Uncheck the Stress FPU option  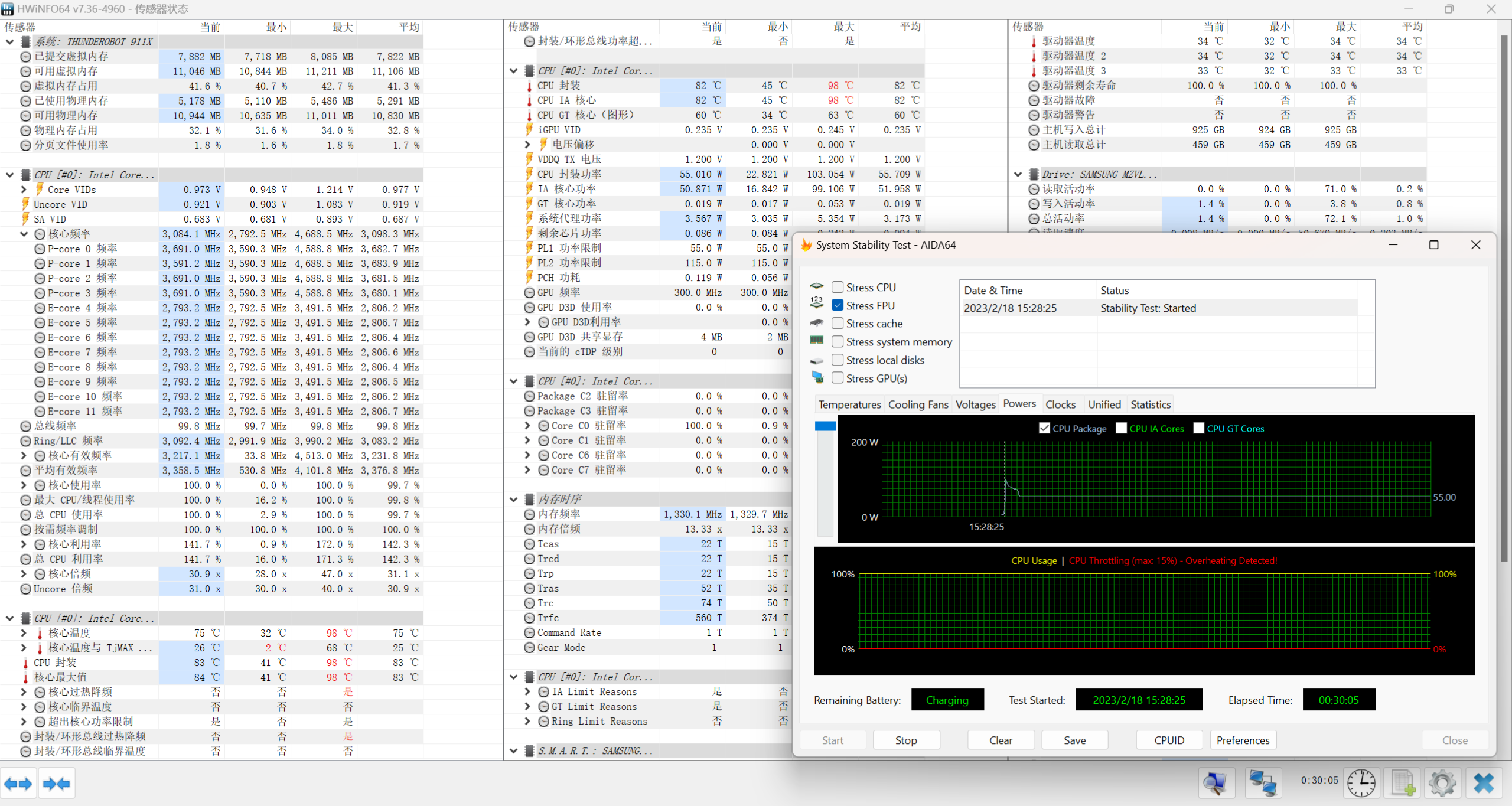838,305
